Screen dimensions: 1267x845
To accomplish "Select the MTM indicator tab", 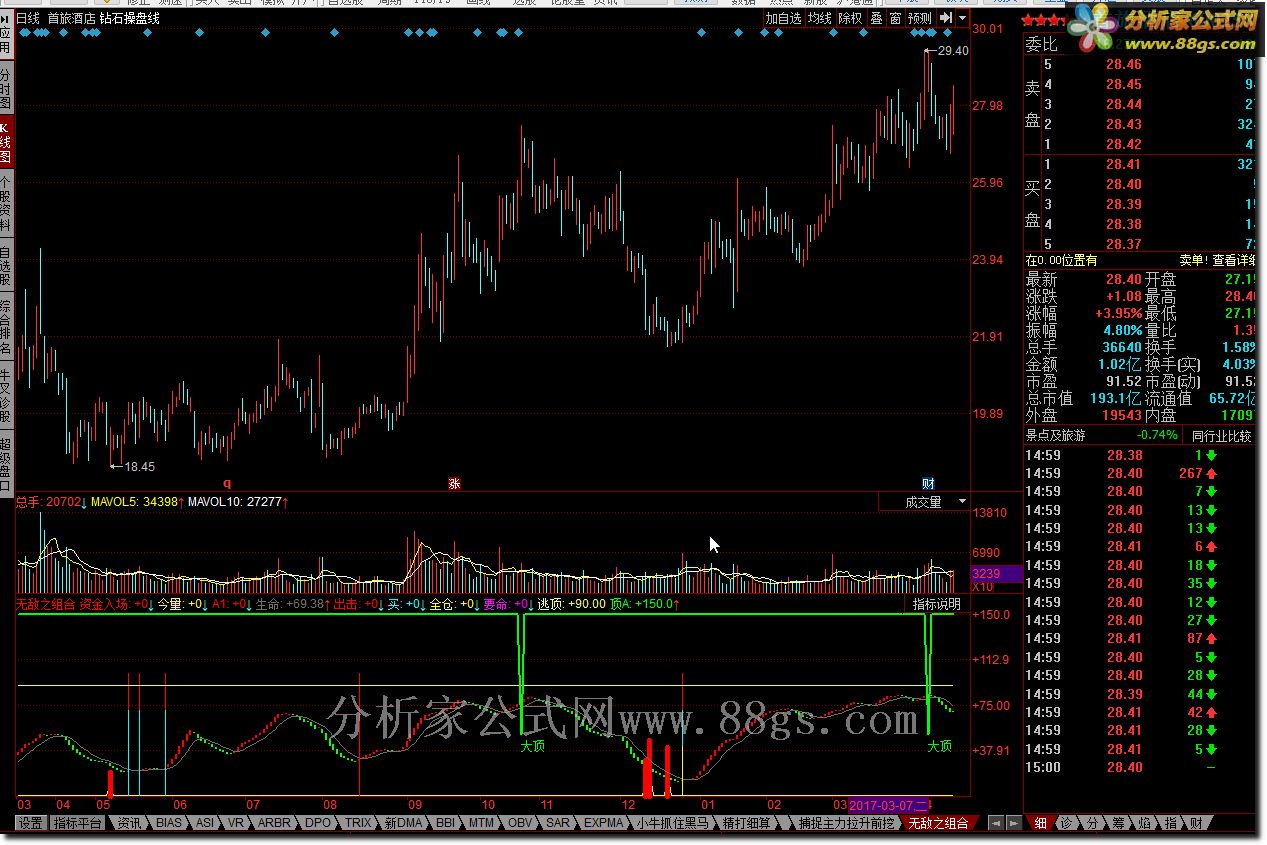I will pos(481,823).
